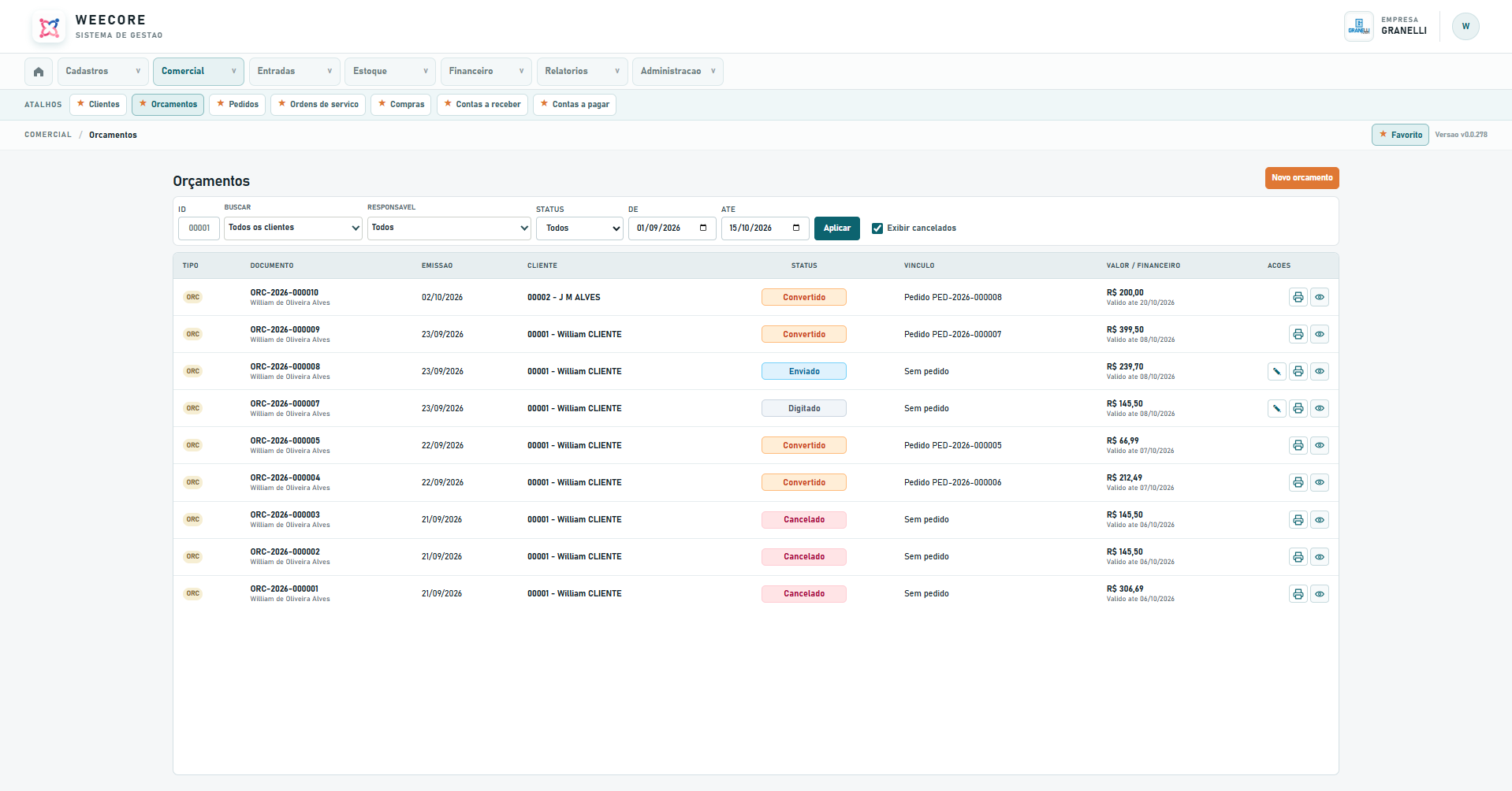Screen dimensions: 1512x791
Task: Print orçamento ORC-2026-000002
Action: tap(1298, 556)
